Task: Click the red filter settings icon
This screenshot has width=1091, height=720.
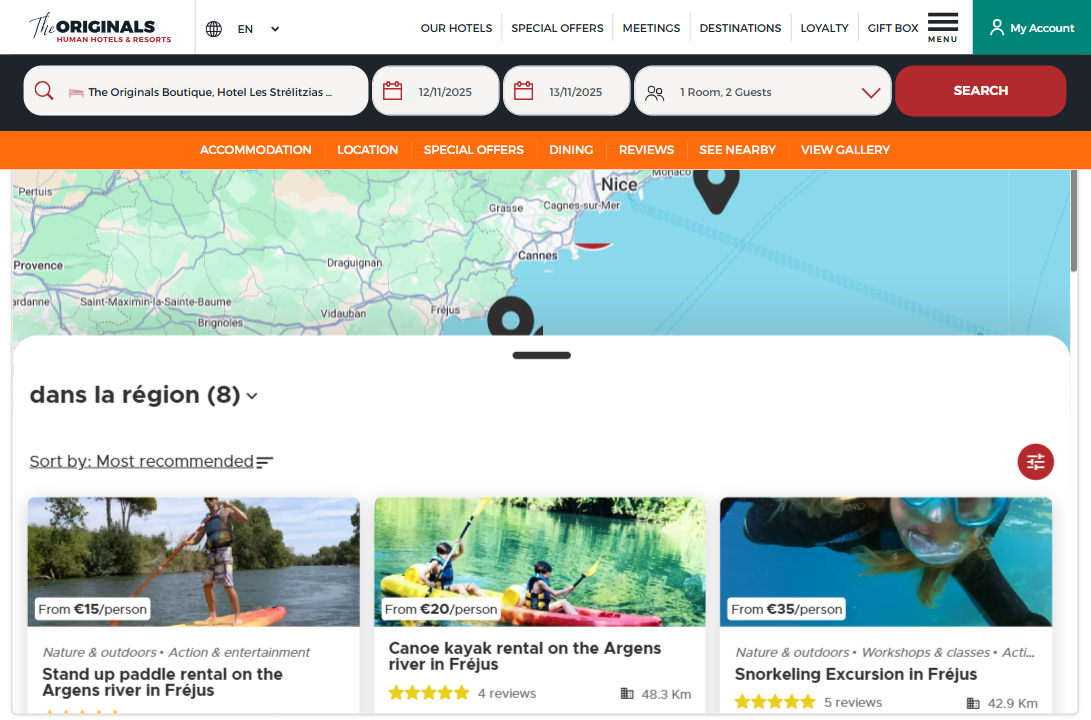Action: click(1035, 462)
